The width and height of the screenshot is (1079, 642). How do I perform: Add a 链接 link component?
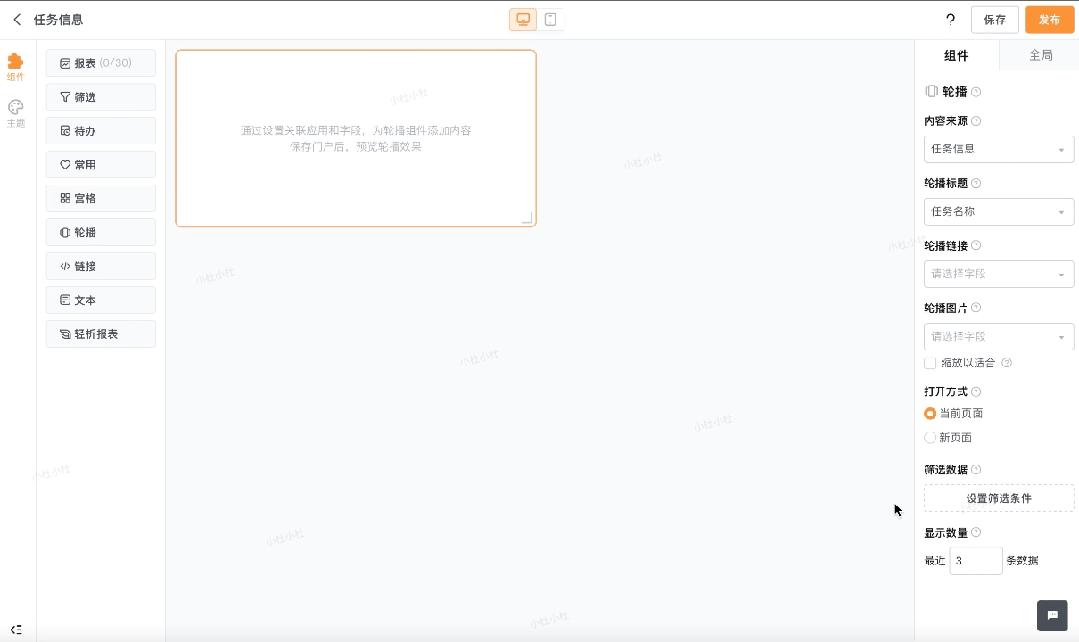tap(100, 265)
